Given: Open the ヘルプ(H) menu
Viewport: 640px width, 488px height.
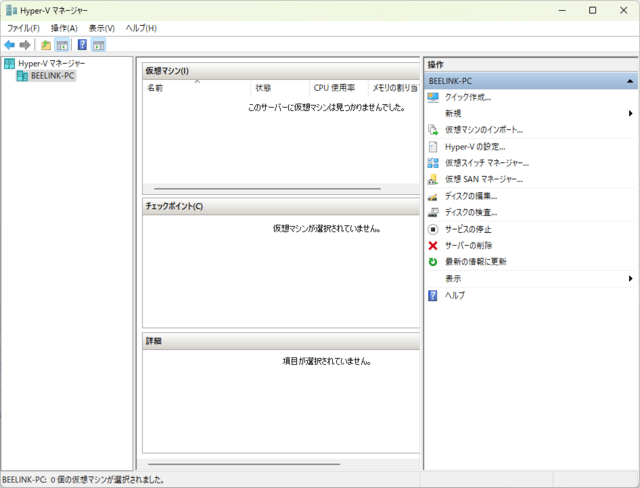Looking at the screenshot, I should [141, 28].
